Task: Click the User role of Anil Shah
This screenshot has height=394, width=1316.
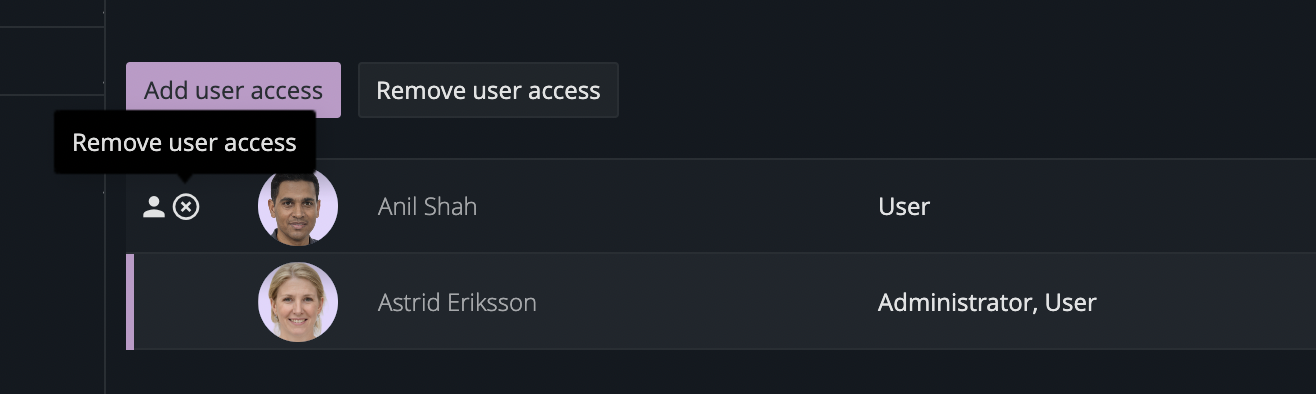Action: (904, 207)
